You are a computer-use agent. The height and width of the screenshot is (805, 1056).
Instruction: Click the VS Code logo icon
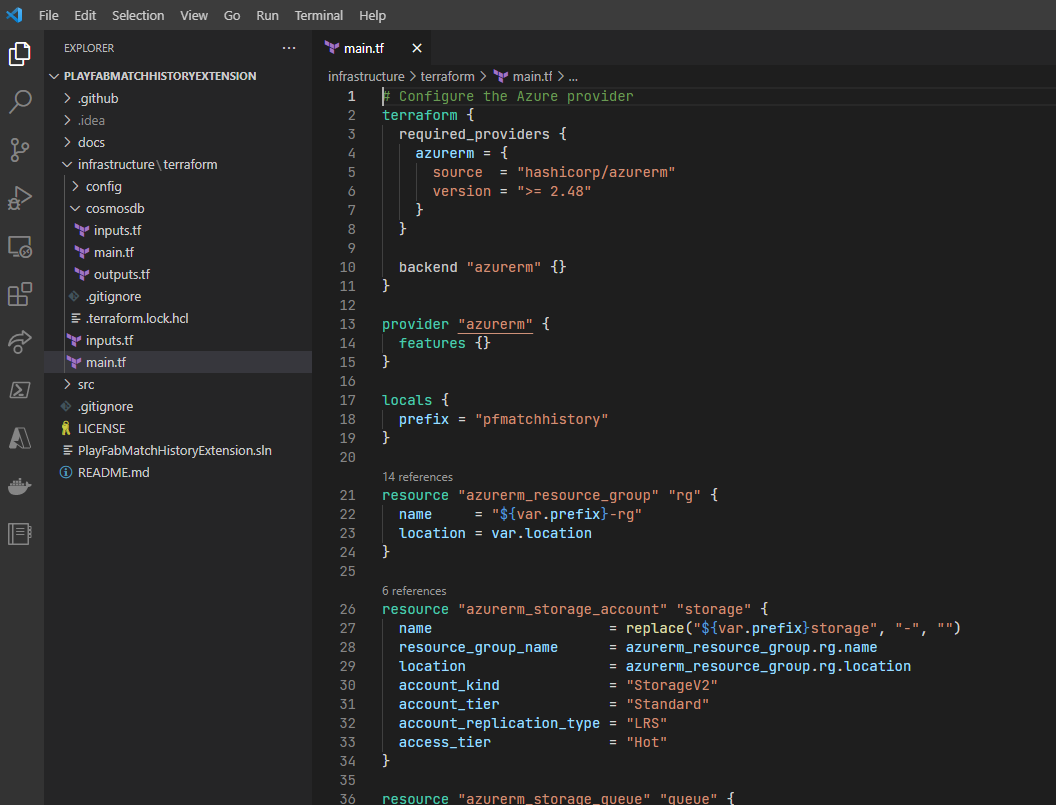coord(14,15)
